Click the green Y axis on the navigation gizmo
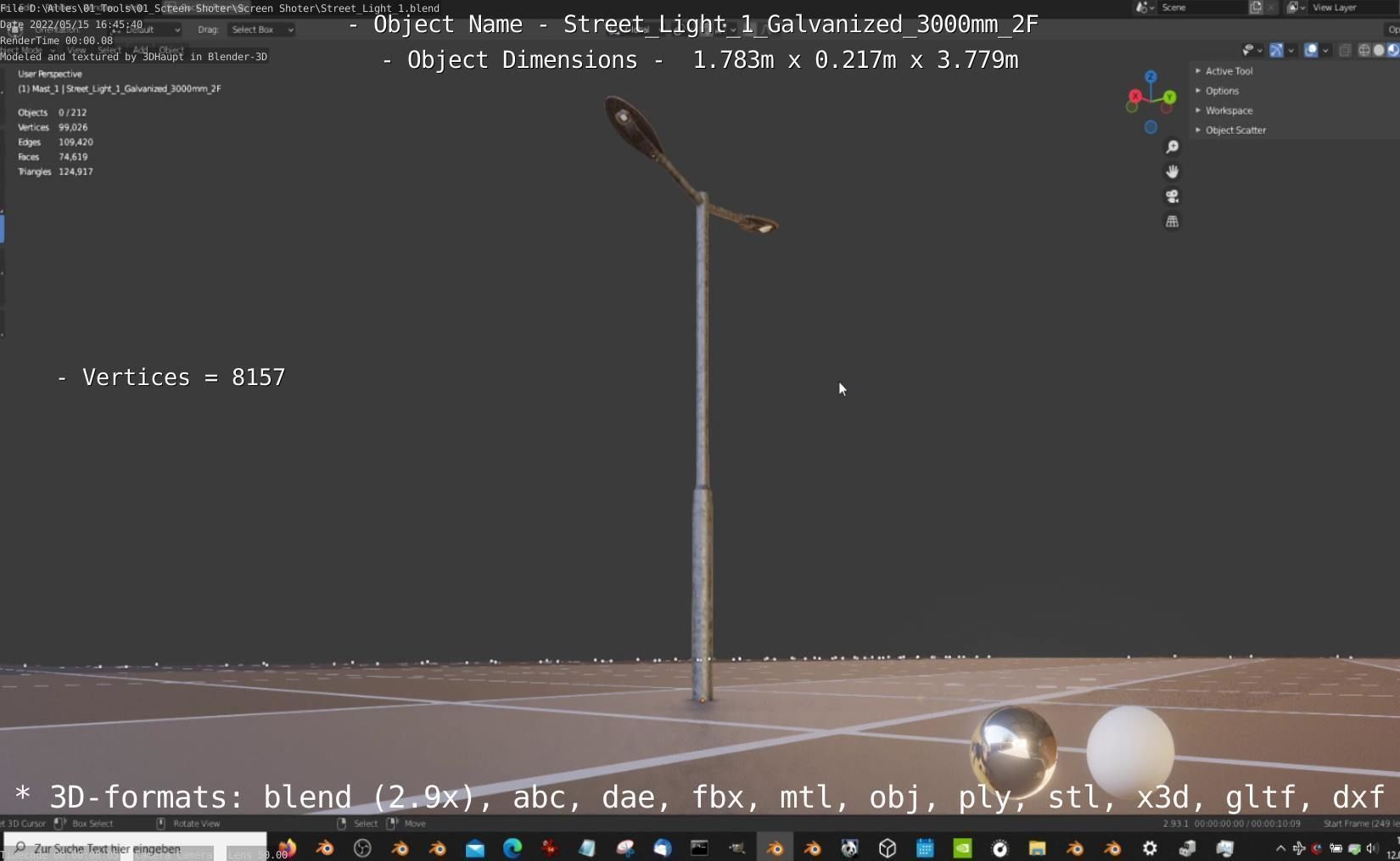Viewport: 1400px width, 861px height. pyautogui.click(x=1170, y=98)
